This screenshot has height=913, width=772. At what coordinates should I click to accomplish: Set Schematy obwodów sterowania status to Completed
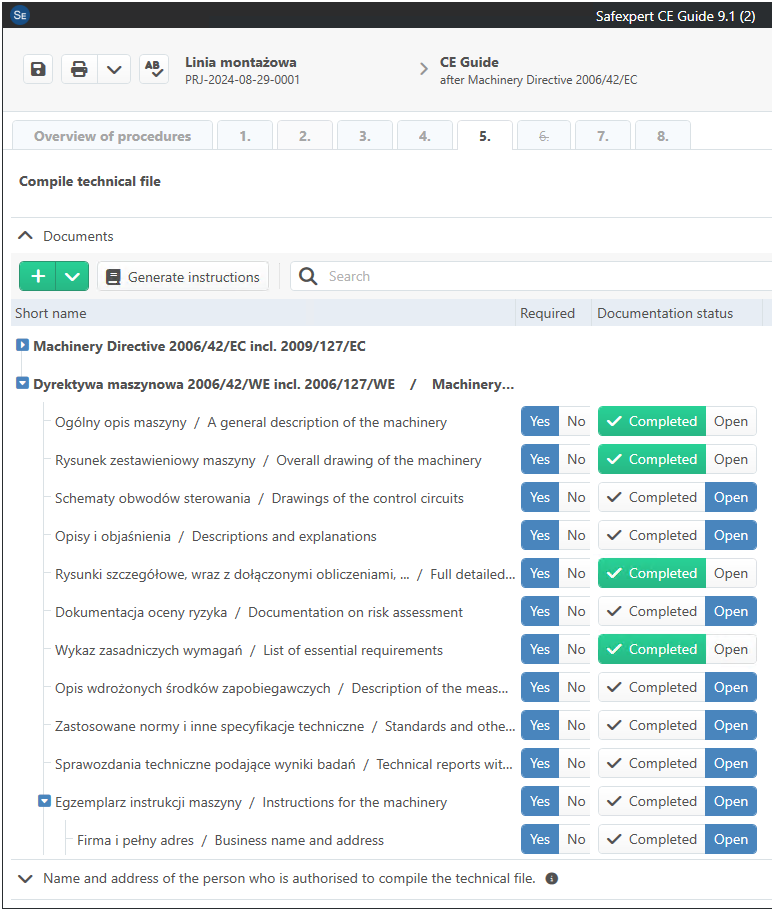(652, 498)
